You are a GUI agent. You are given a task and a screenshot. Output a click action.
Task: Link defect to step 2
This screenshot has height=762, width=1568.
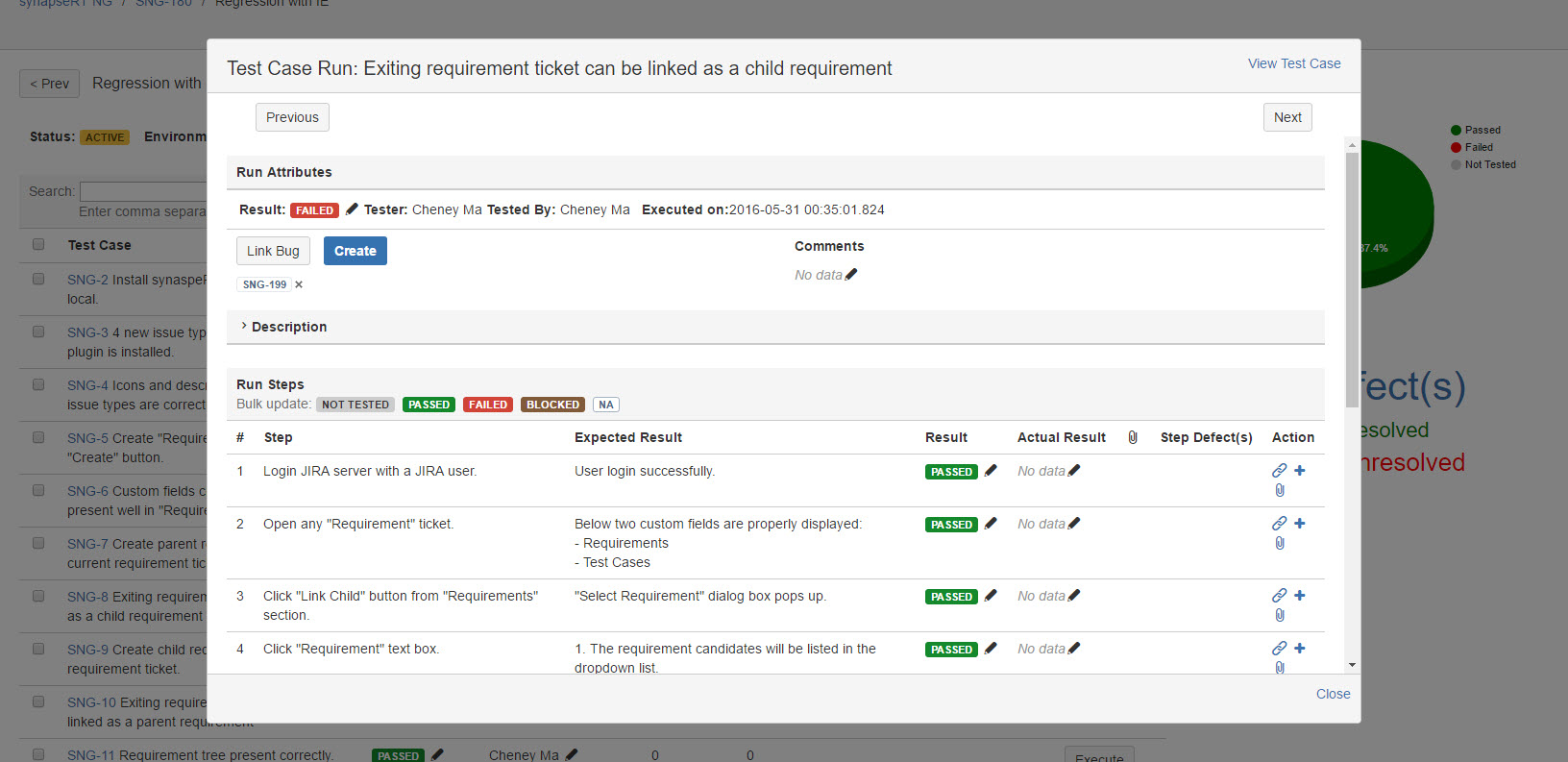[x=1279, y=523]
